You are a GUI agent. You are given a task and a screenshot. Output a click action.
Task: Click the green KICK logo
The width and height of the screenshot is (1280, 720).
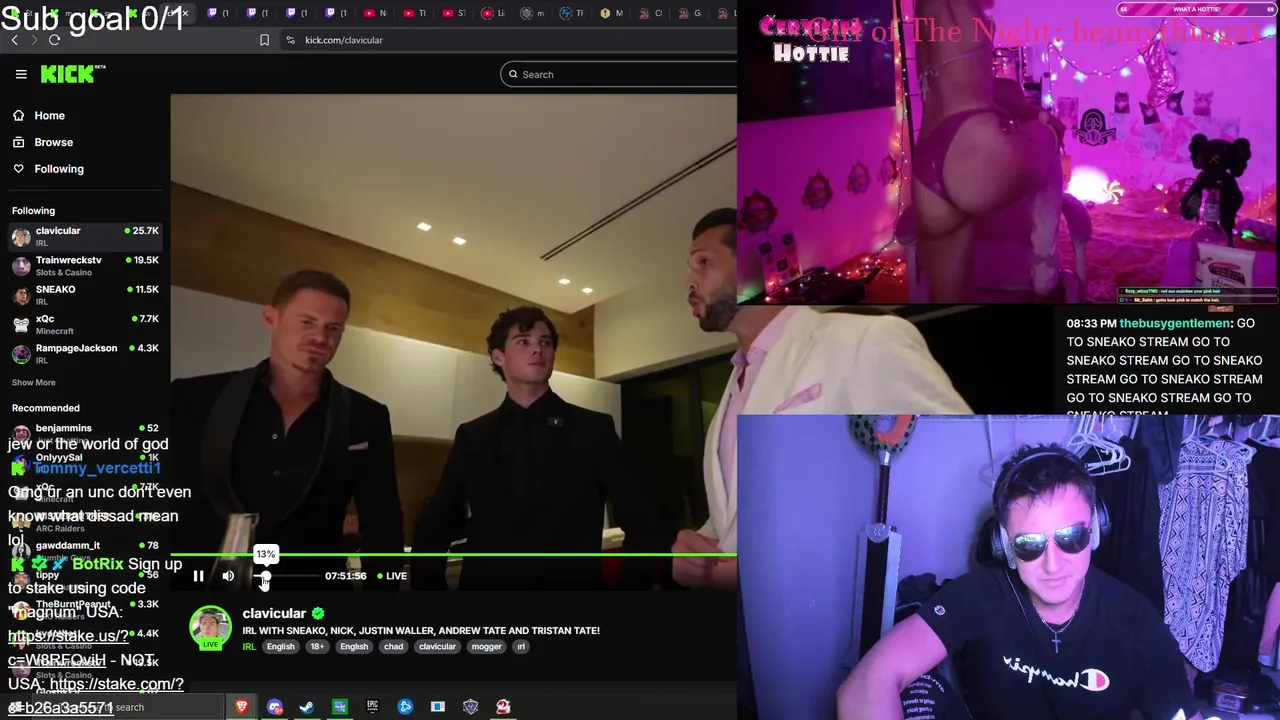pyautogui.click(x=72, y=74)
